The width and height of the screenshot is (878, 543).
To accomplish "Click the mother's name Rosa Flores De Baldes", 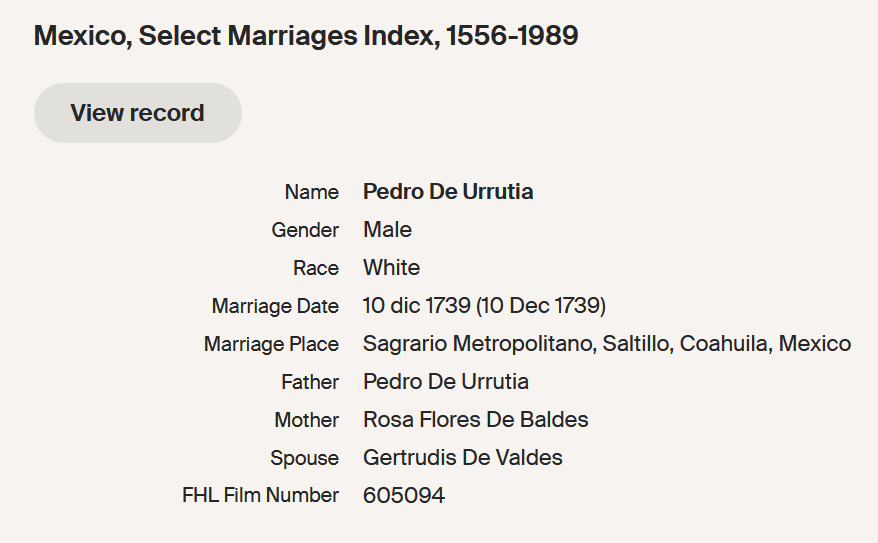I will [x=475, y=420].
